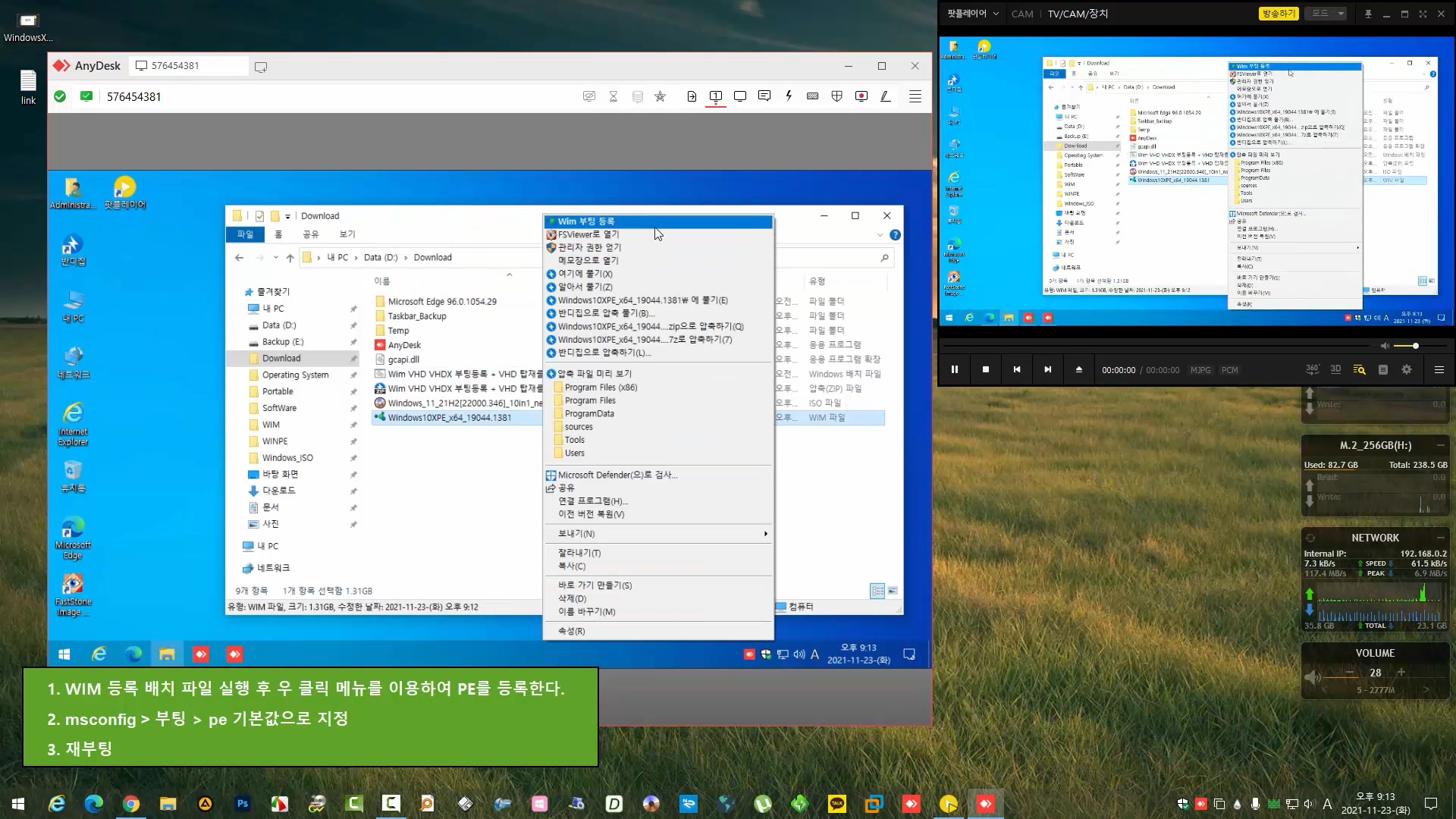Select Microsoft Defender scan menu item
The image size is (1456, 819).
click(658, 475)
